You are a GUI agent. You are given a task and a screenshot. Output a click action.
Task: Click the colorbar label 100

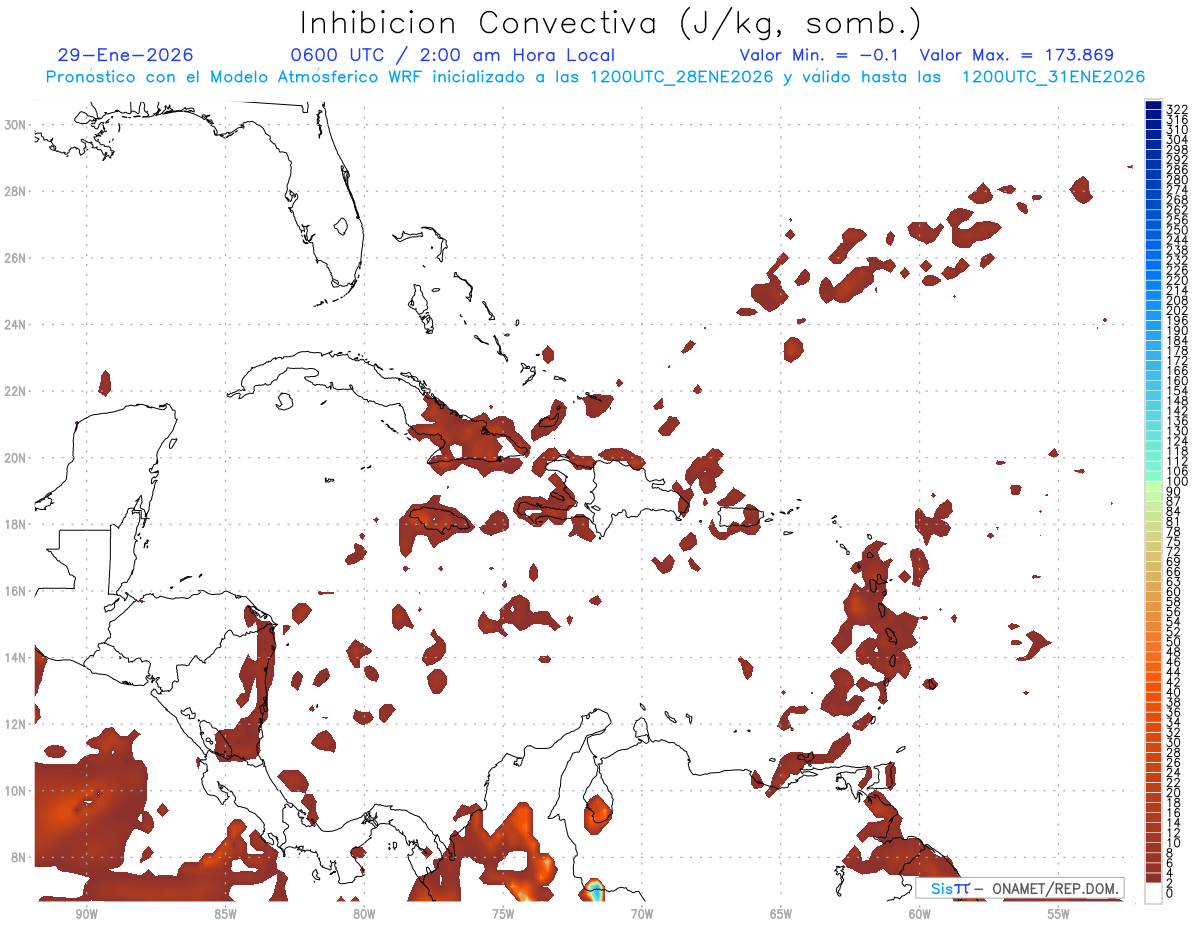(1177, 482)
